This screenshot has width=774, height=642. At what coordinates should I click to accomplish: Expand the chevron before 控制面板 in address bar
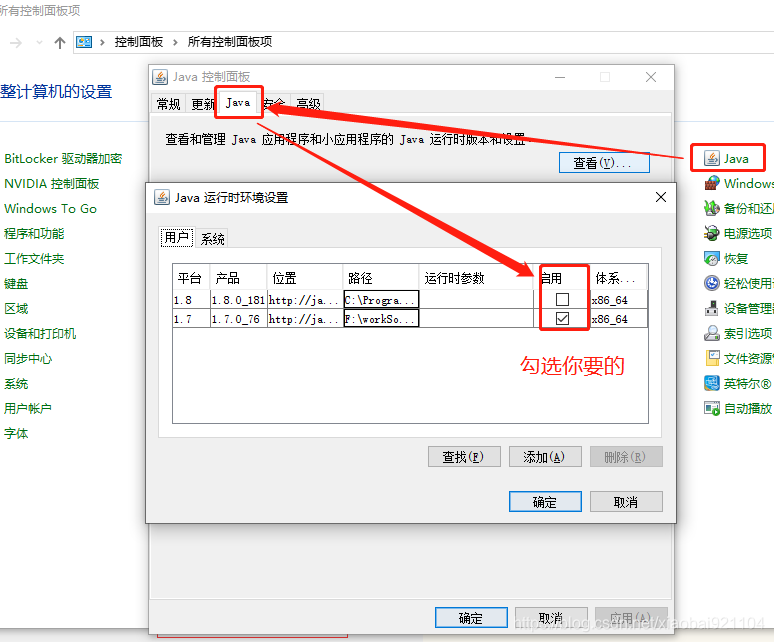[x=102, y=42]
